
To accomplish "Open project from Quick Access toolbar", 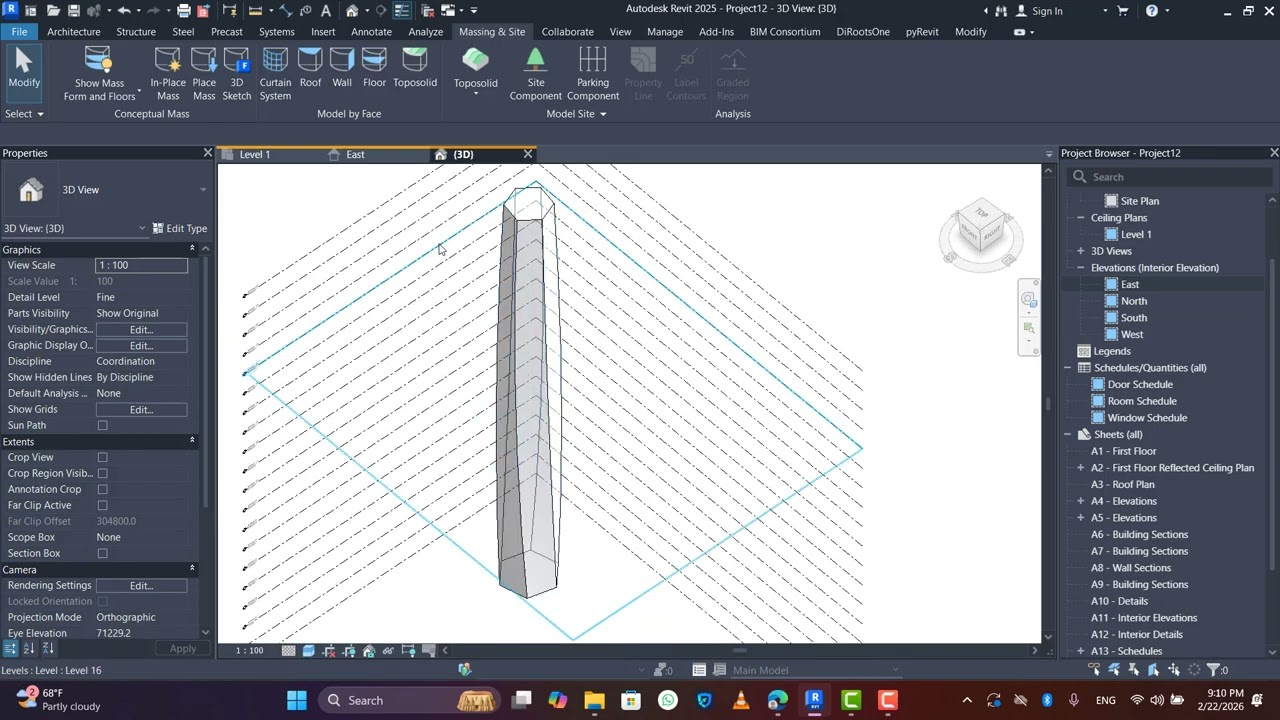I will [x=53, y=11].
